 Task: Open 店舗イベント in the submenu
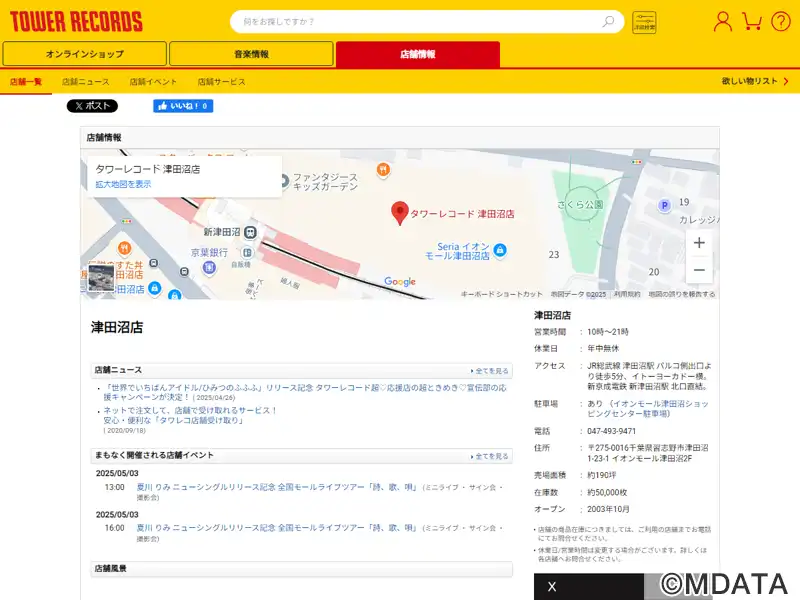[153, 82]
